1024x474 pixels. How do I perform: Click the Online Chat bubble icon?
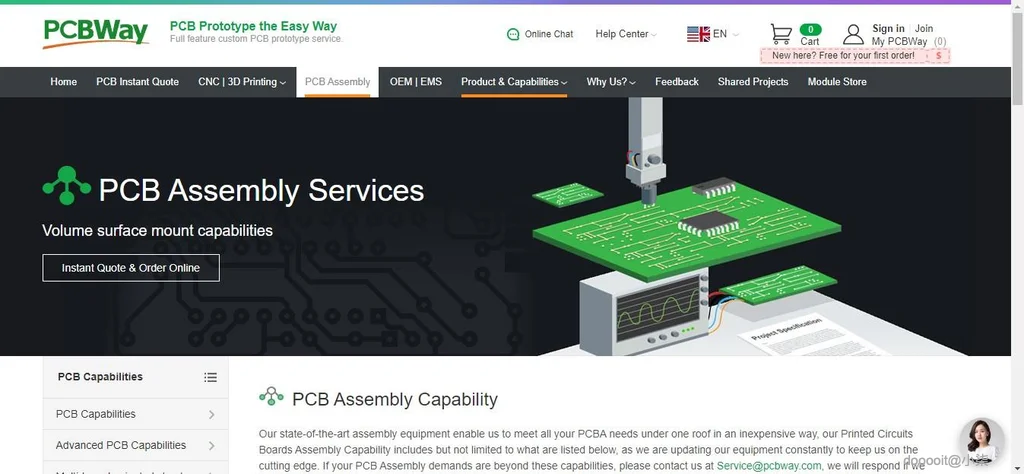click(x=513, y=35)
